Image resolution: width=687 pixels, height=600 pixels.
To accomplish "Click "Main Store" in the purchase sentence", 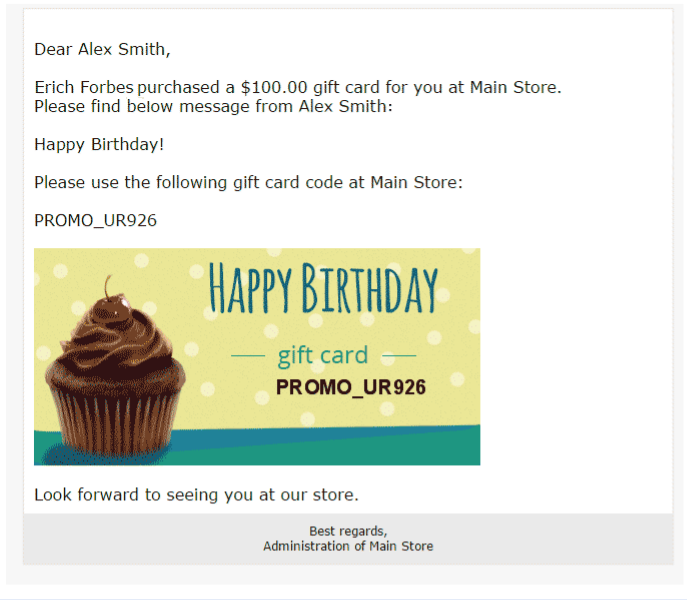I will coord(515,87).
